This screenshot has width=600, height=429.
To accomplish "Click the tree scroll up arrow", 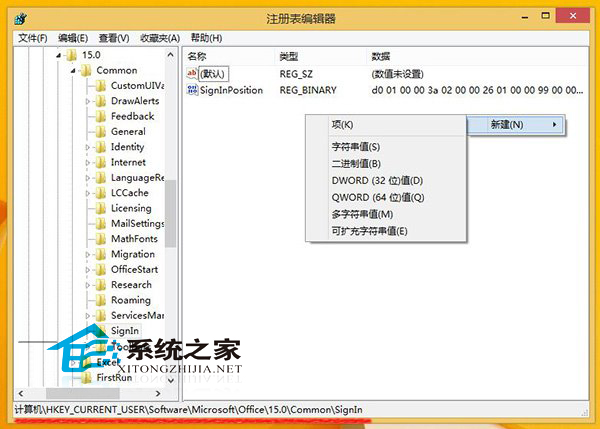I will [x=171, y=55].
